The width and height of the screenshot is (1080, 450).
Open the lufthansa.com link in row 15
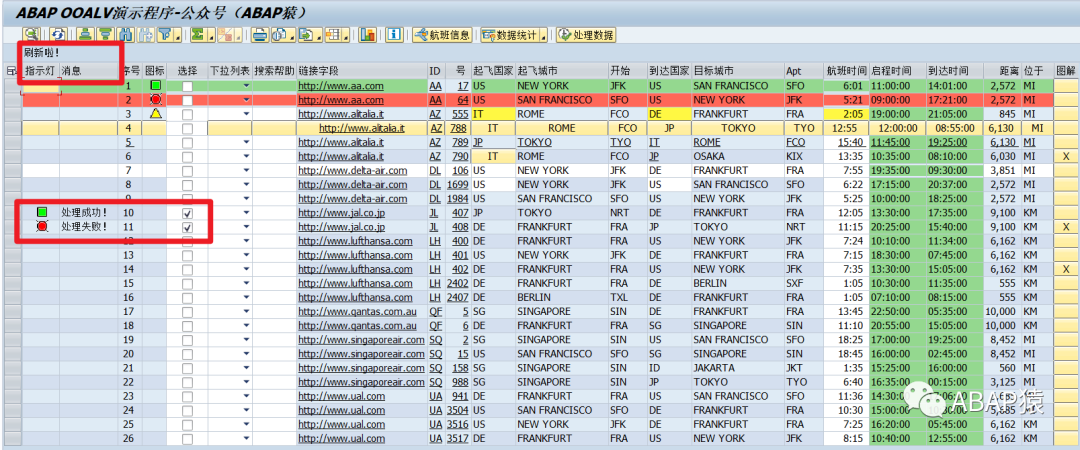[355, 283]
